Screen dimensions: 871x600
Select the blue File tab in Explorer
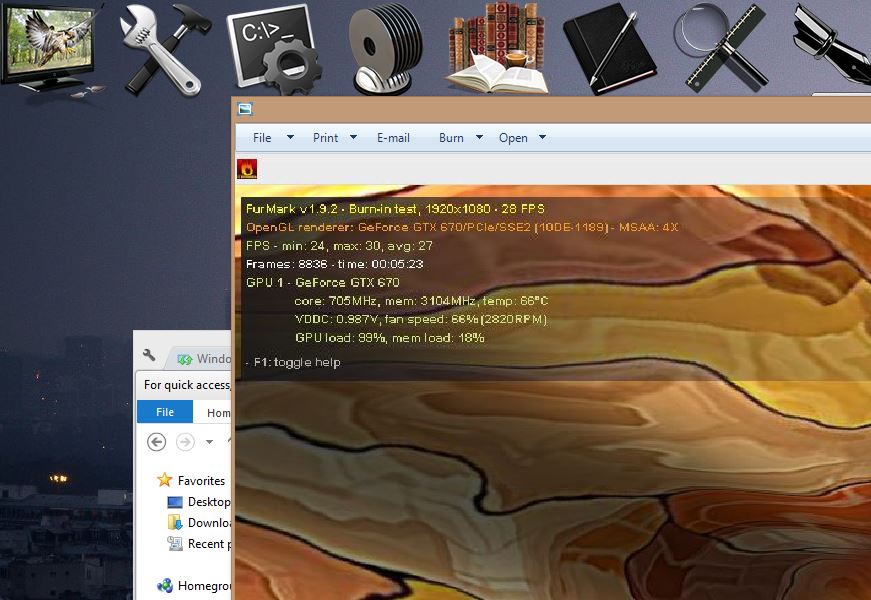tap(165, 412)
